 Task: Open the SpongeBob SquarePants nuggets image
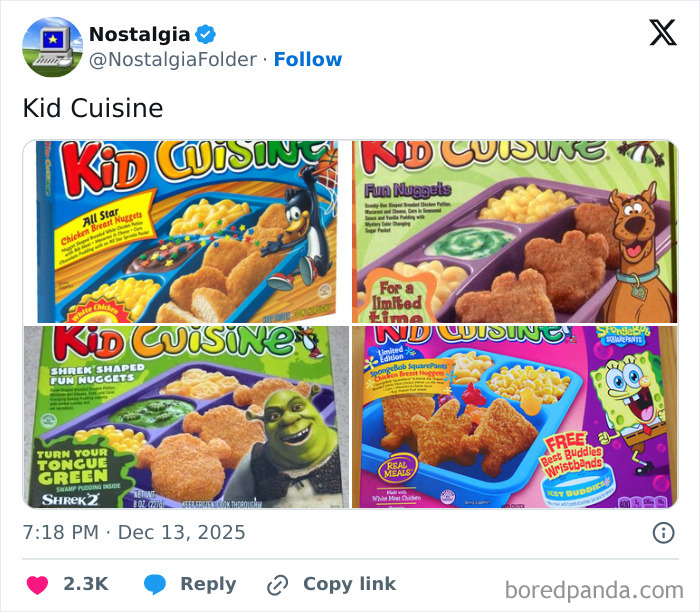click(515, 417)
